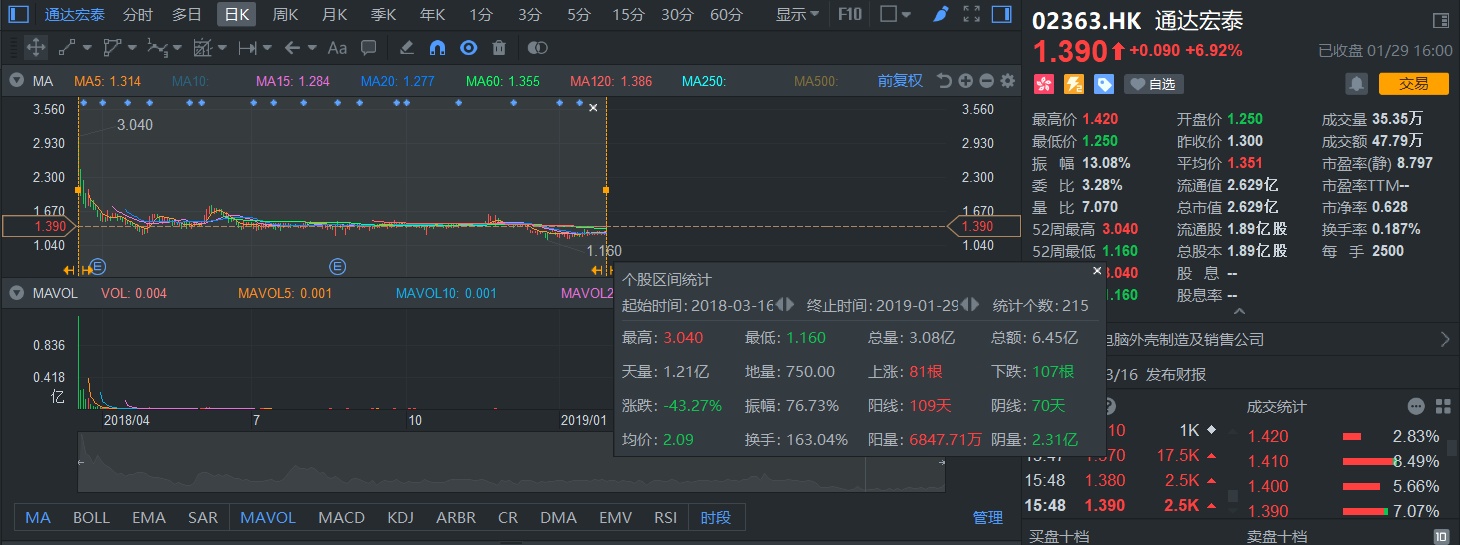Open the 前复权 adjustment dropdown

point(900,81)
